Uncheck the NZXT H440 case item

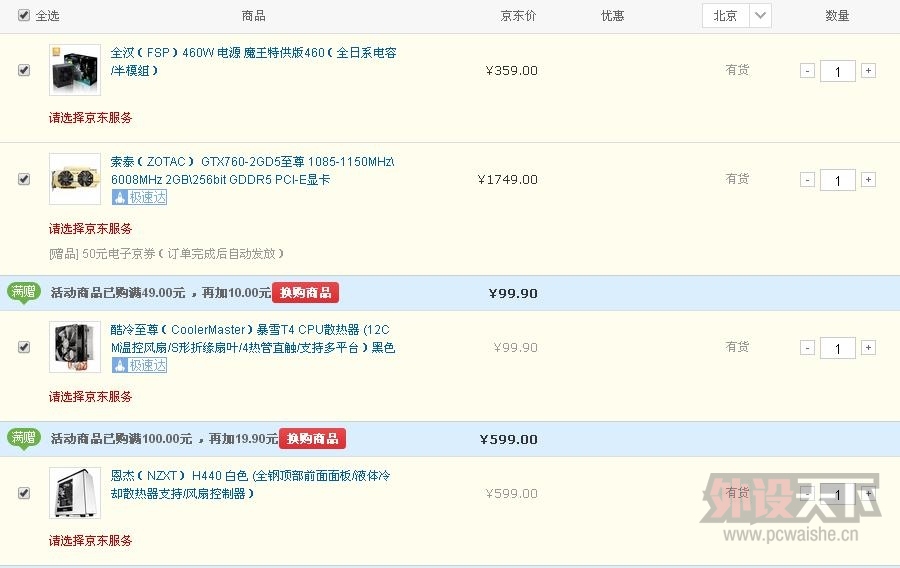coord(24,493)
